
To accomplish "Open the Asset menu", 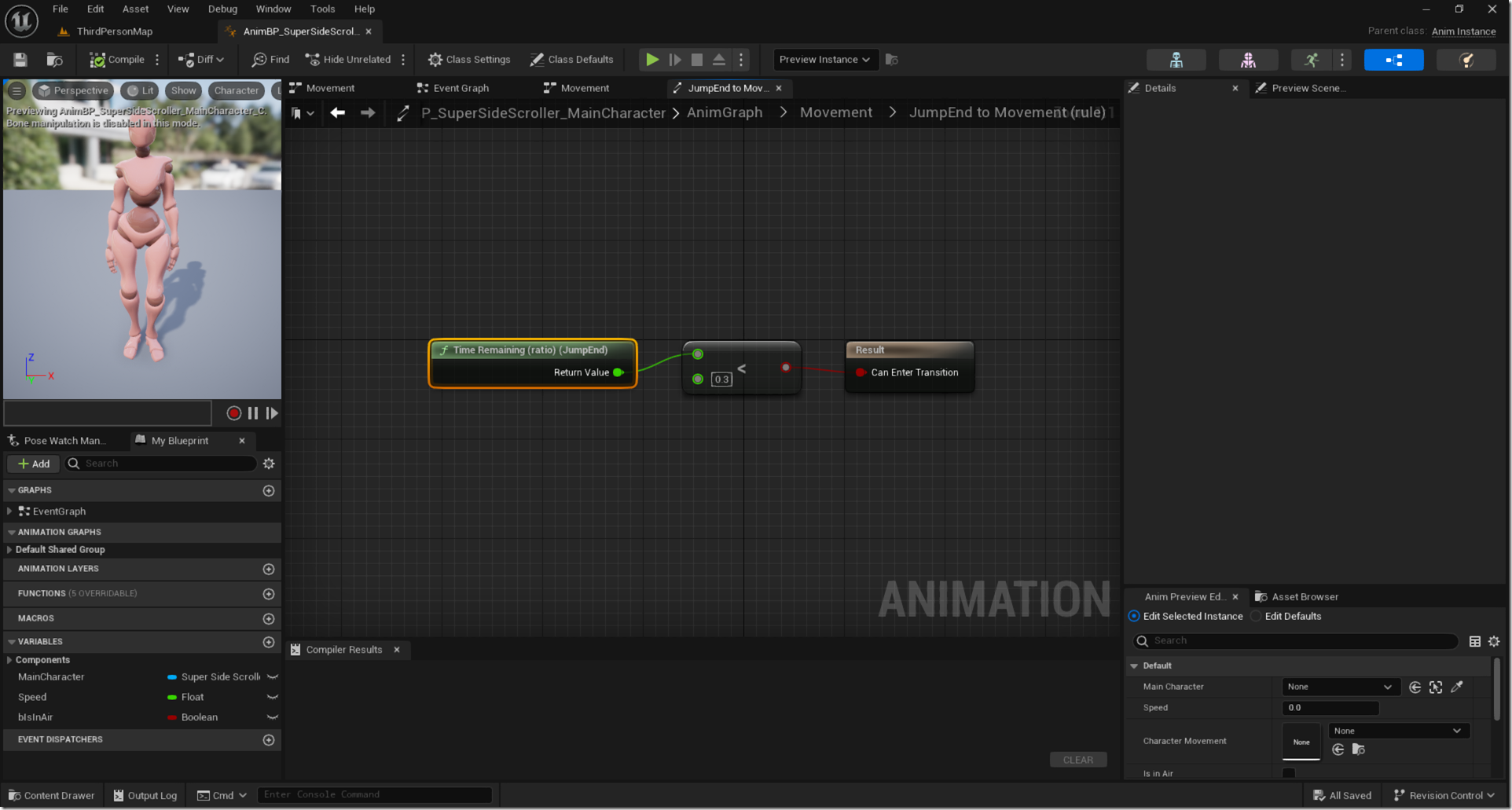I will pyautogui.click(x=135, y=9).
